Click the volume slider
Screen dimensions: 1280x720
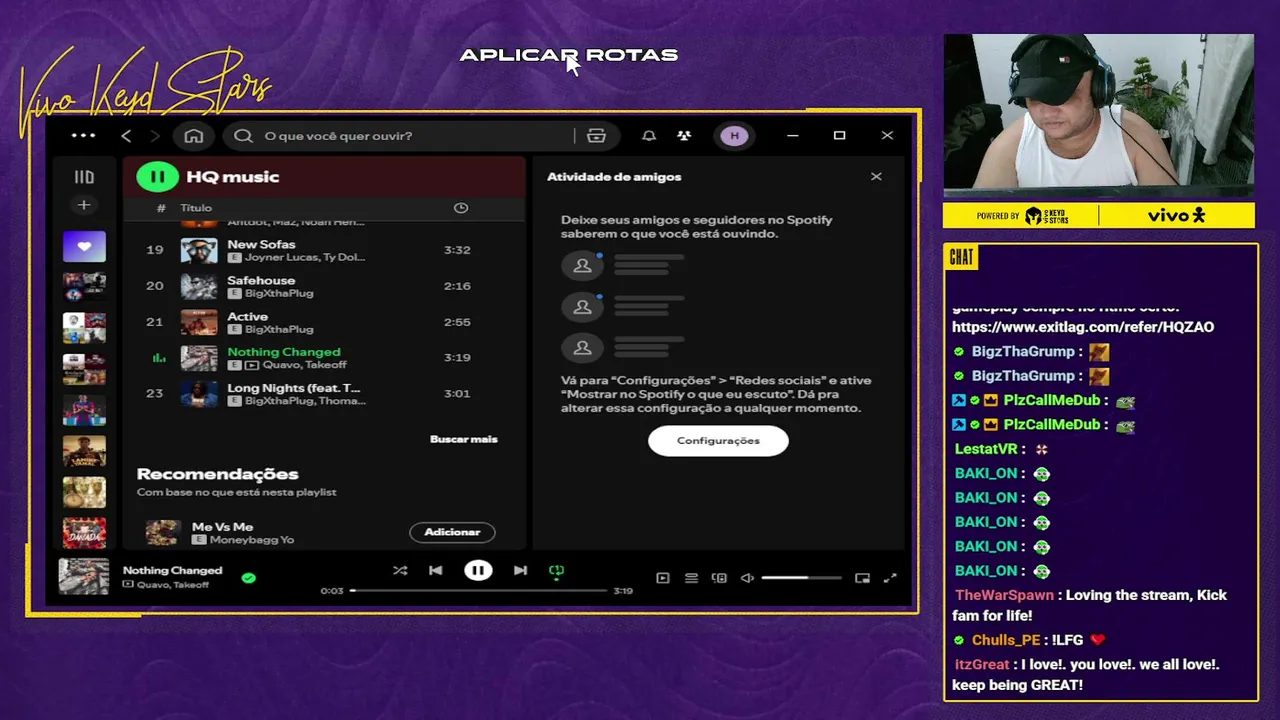click(x=801, y=578)
